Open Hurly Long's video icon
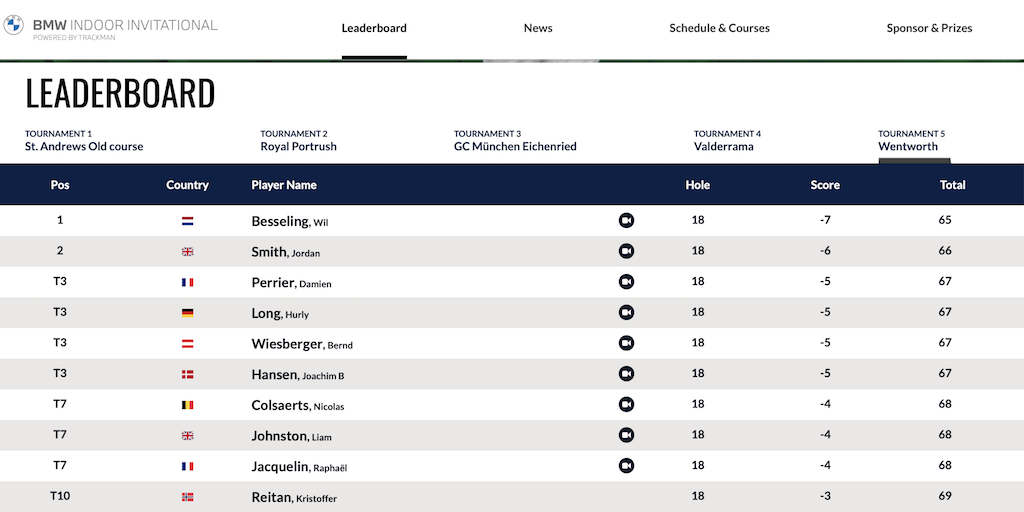This screenshot has width=1024, height=512. click(627, 313)
